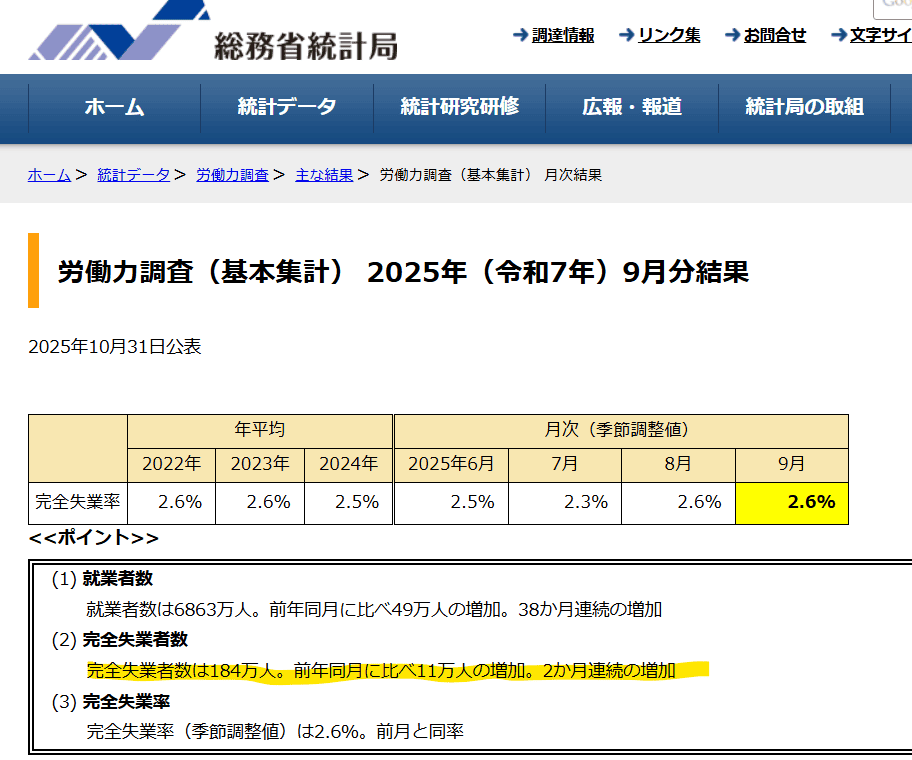The image size is (912, 760).
Task: Click the sentence 就業者数は6863万人
Action: click(x=174, y=610)
